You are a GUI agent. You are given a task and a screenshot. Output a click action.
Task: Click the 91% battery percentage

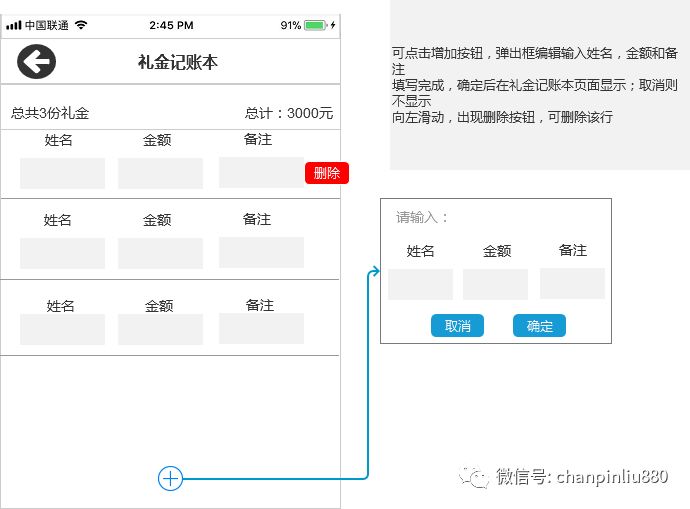[291, 25]
